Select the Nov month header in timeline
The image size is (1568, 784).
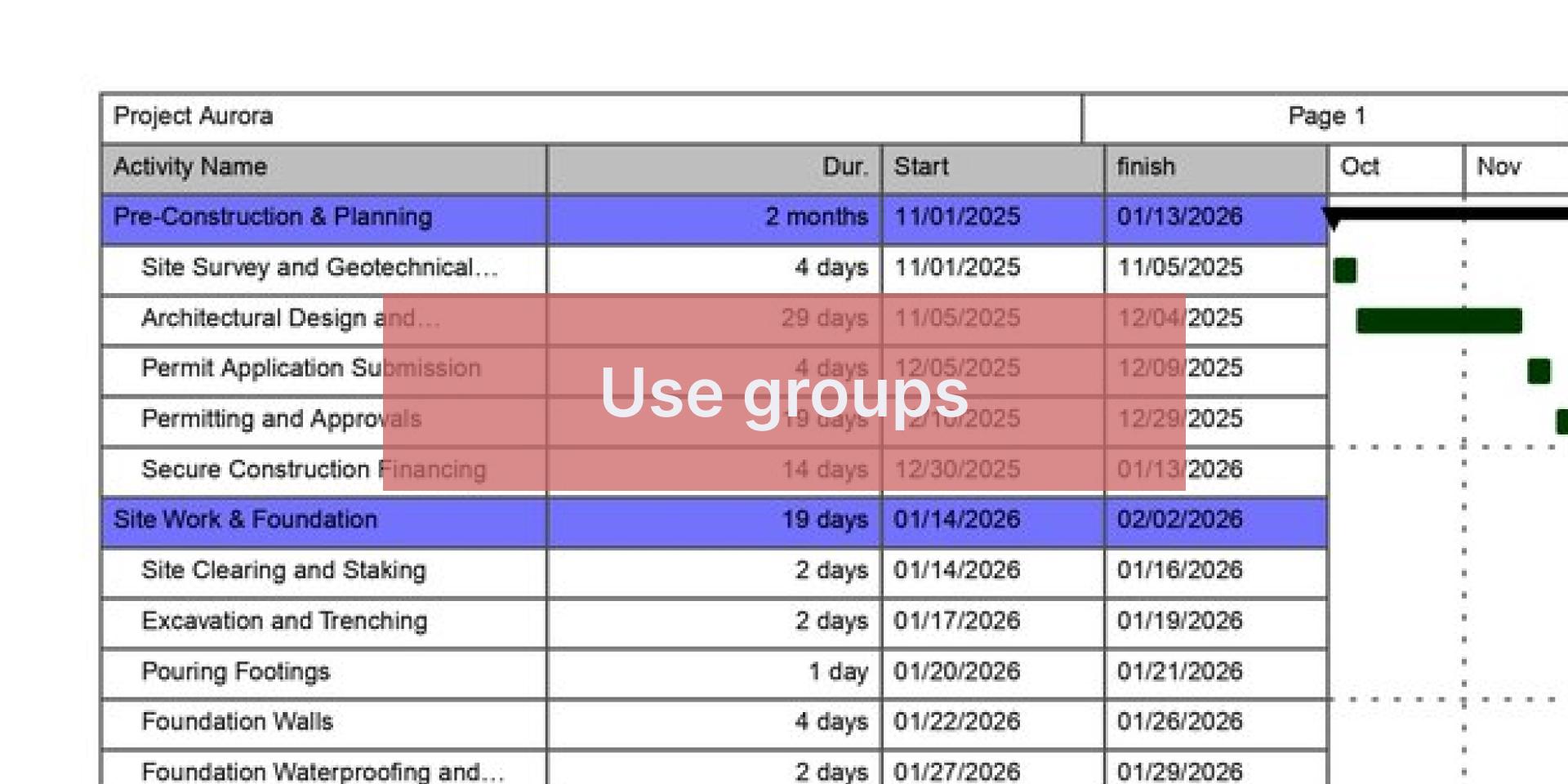[x=1499, y=167]
